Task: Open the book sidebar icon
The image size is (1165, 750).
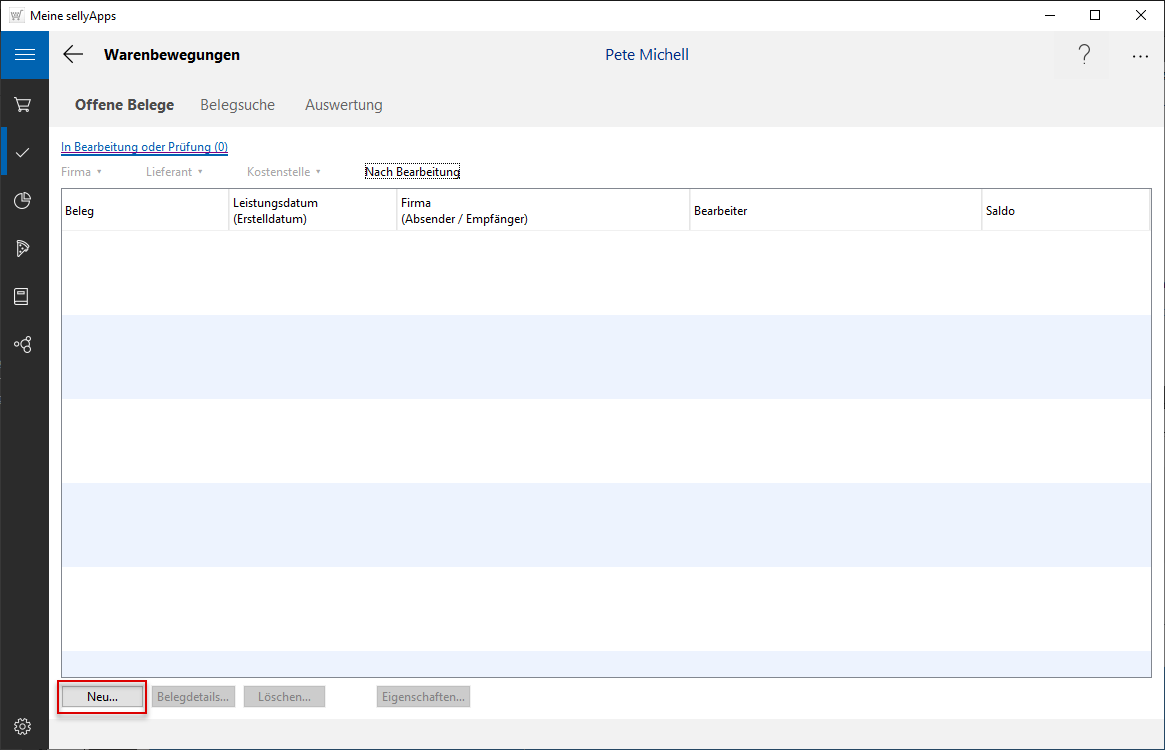Action: [23, 296]
